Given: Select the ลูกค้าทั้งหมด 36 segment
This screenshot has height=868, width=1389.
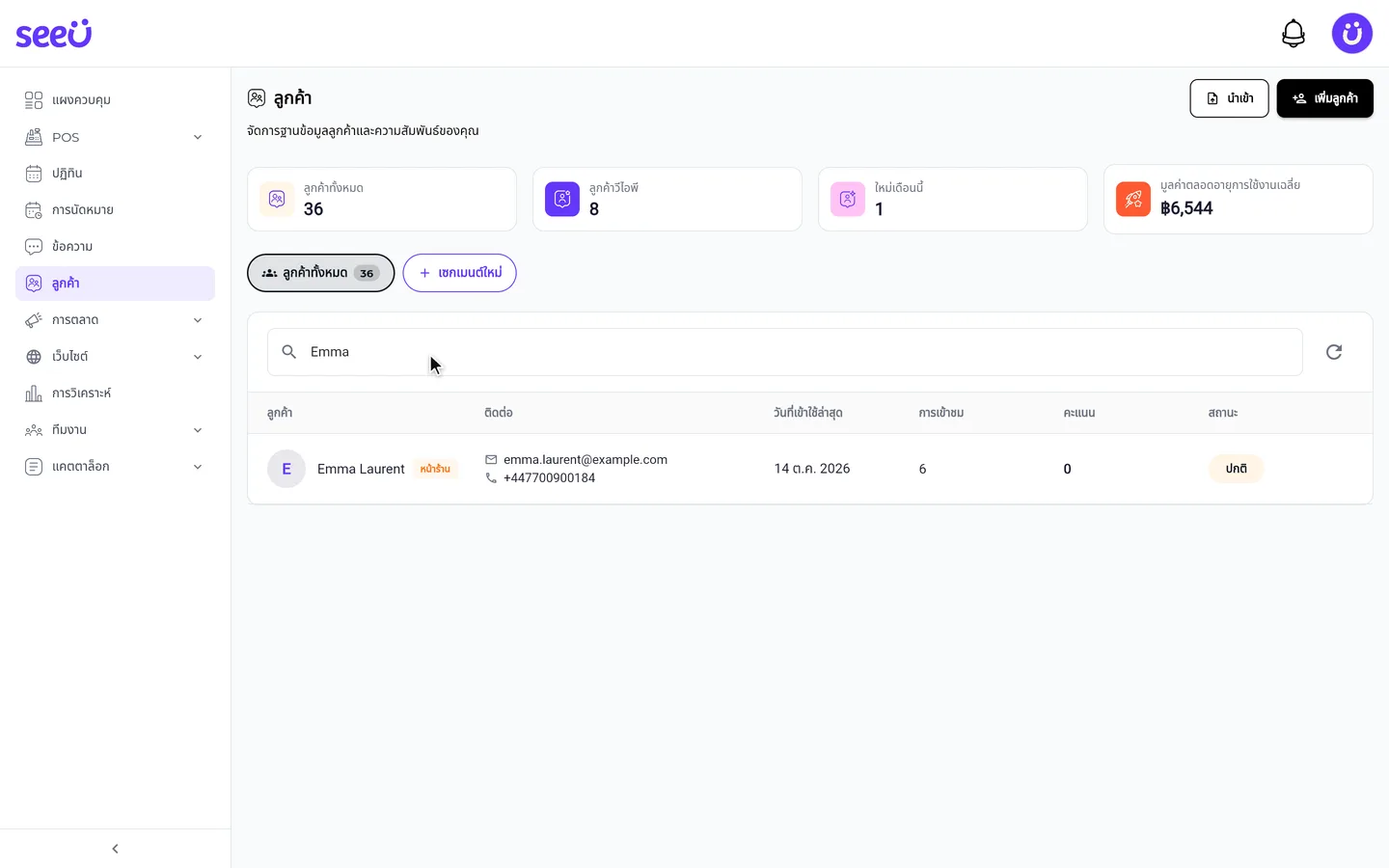Looking at the screenshot, I should (x=320, y=273).
